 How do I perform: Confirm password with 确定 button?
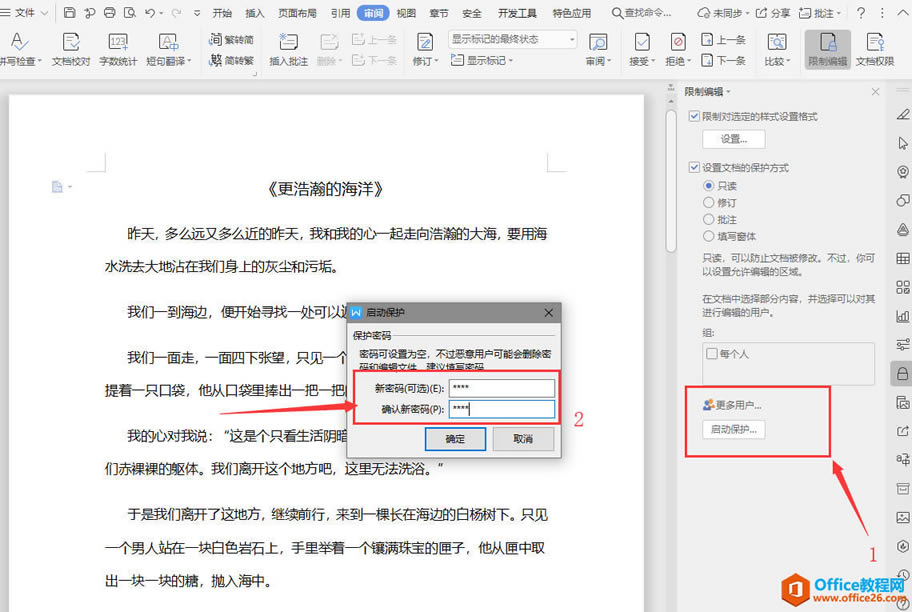[x=455, y=439]
